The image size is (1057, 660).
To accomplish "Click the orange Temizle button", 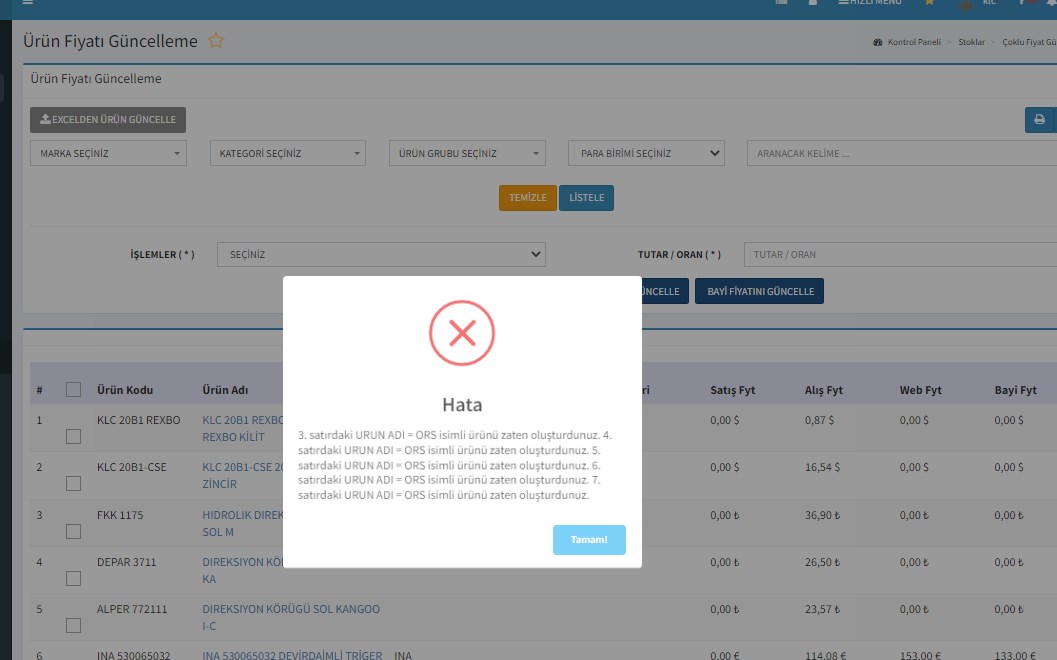I will pyautogui.click(x=527, y=198).
